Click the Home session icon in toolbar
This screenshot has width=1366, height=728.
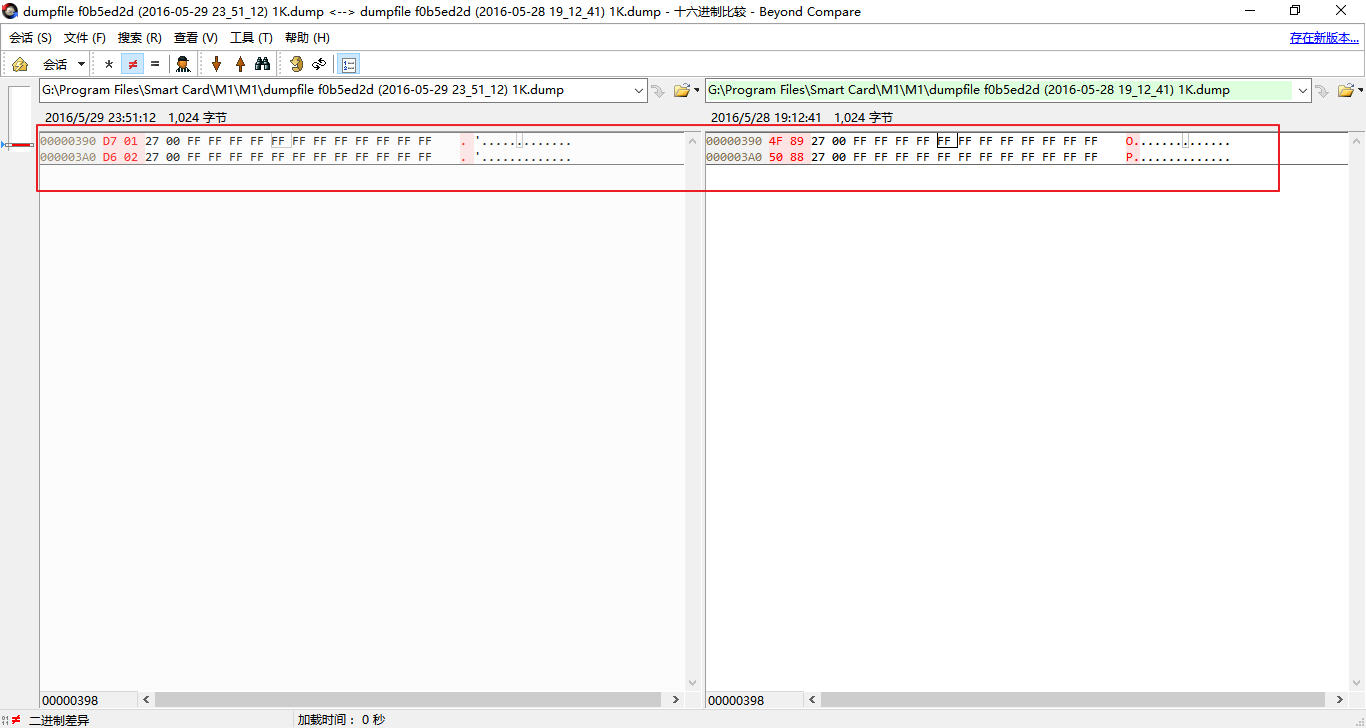pyautogui.click(x=20, y=64)
